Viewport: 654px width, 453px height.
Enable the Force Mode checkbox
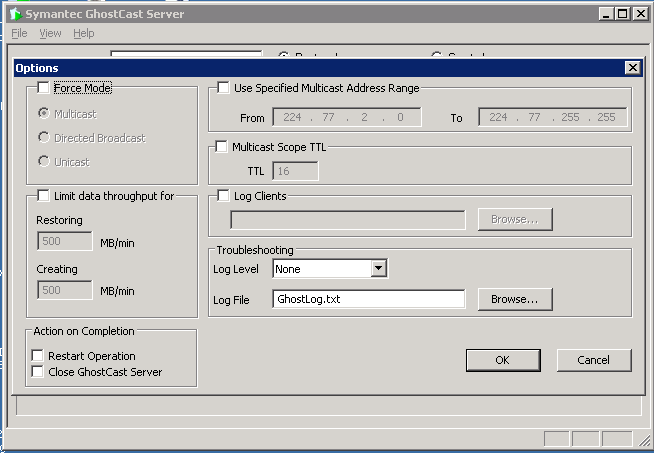(x=43, y=88)
